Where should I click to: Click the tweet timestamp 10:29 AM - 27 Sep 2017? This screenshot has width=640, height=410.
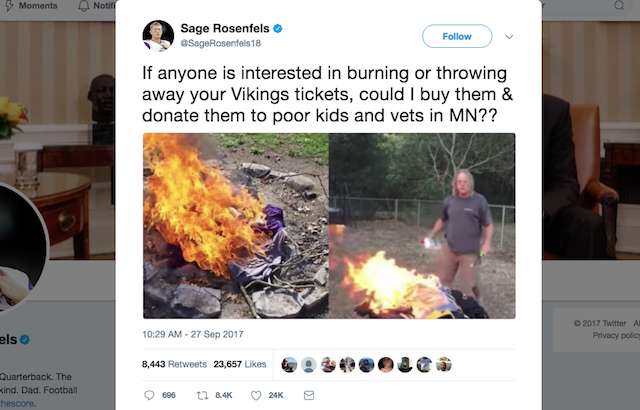coord(193,334)
